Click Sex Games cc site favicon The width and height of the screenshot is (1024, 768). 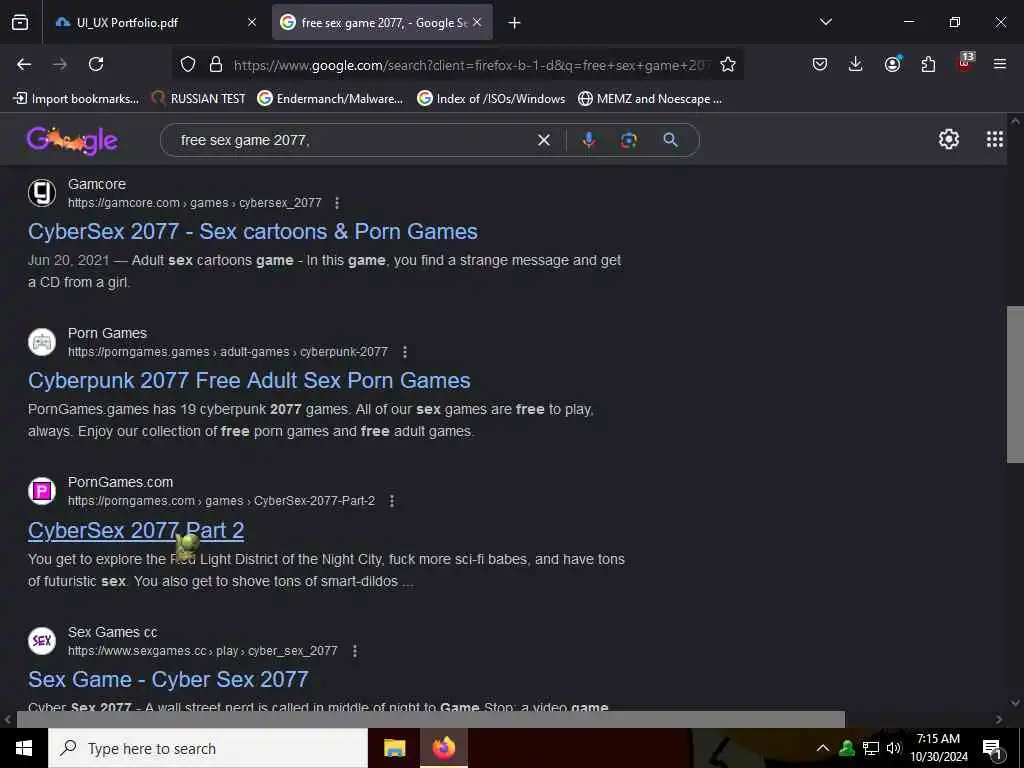(x=42, y=641)
